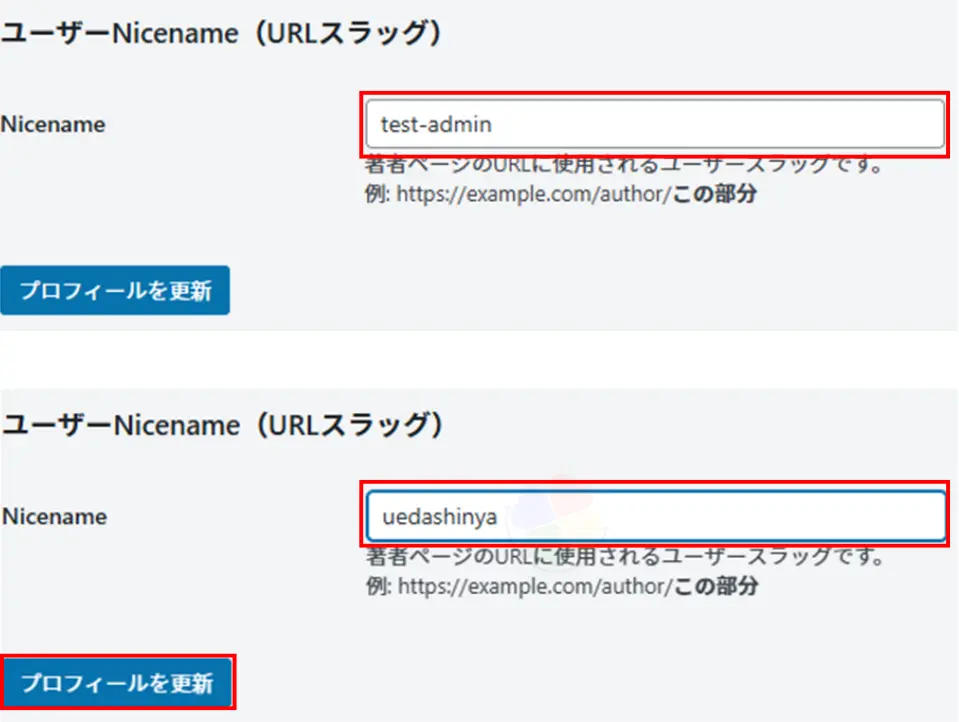Click the upper プロフィールを更新 button

click(115, 290)
